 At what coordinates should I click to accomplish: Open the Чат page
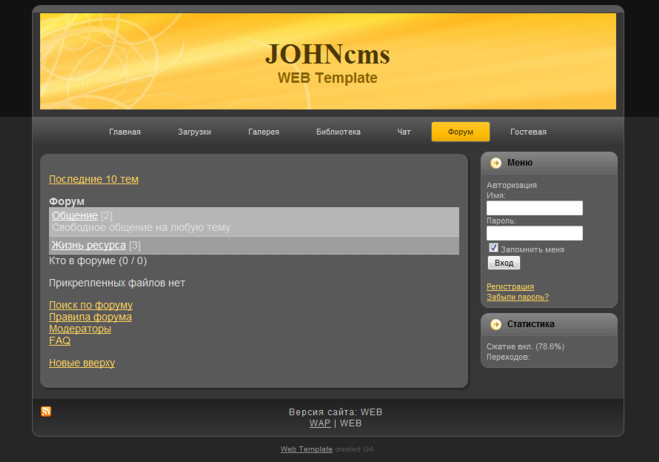404,132
